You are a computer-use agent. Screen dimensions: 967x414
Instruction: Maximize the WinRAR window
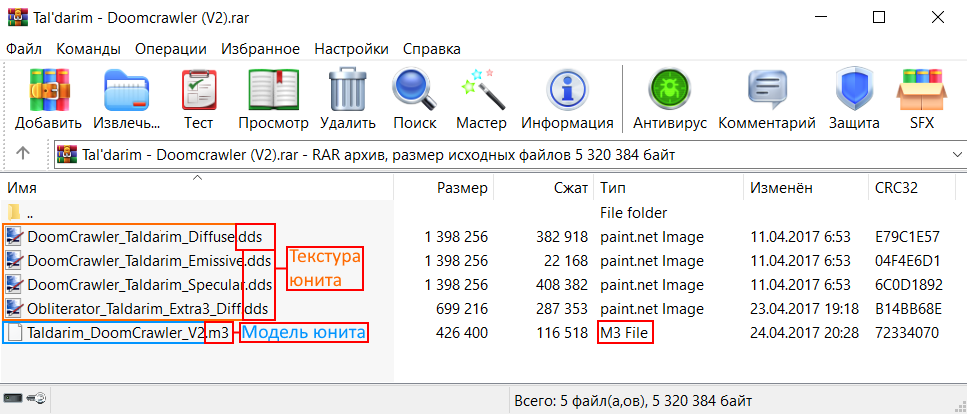[879, 18]
